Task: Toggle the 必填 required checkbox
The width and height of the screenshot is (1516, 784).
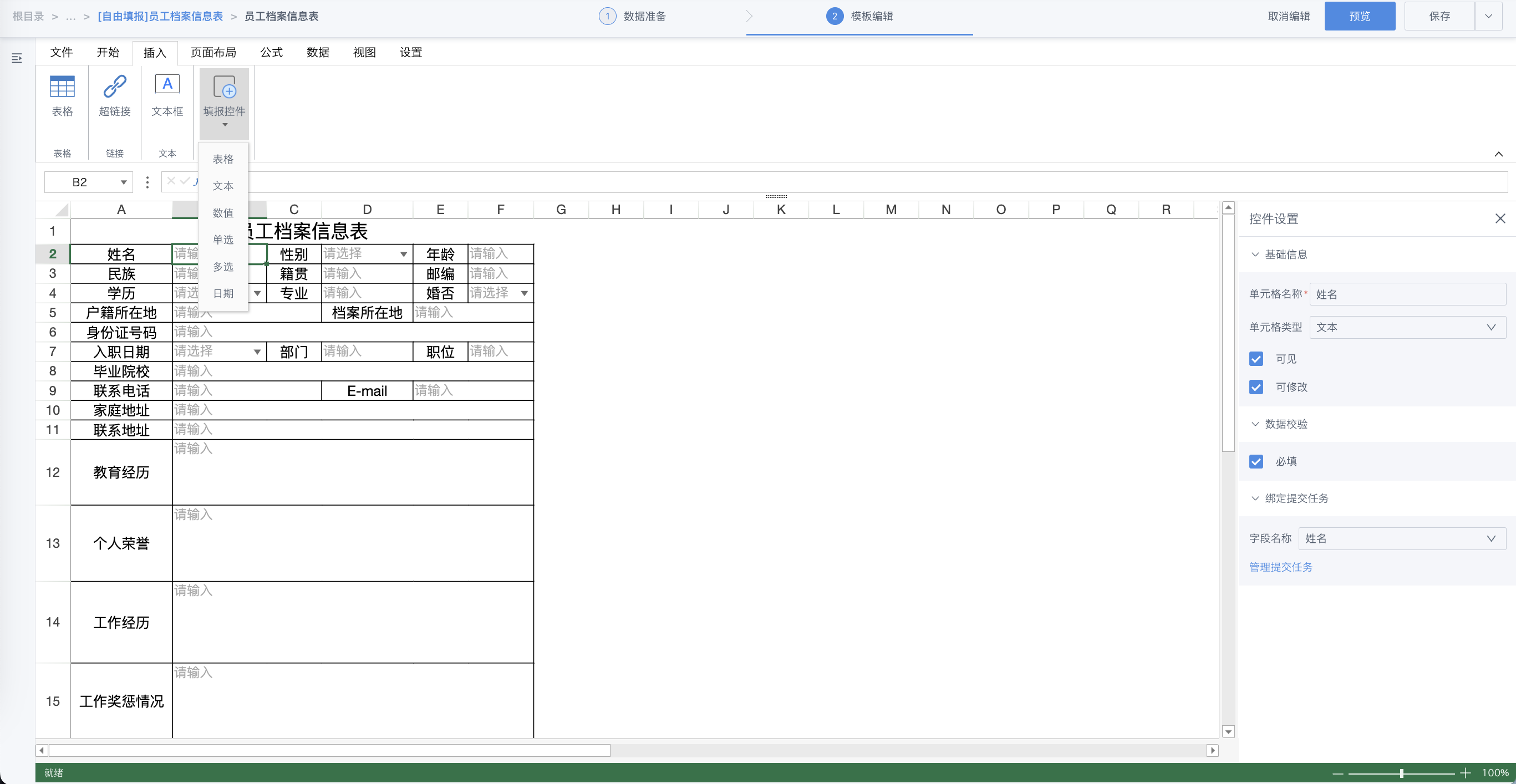Action: tap(1256, 461)
